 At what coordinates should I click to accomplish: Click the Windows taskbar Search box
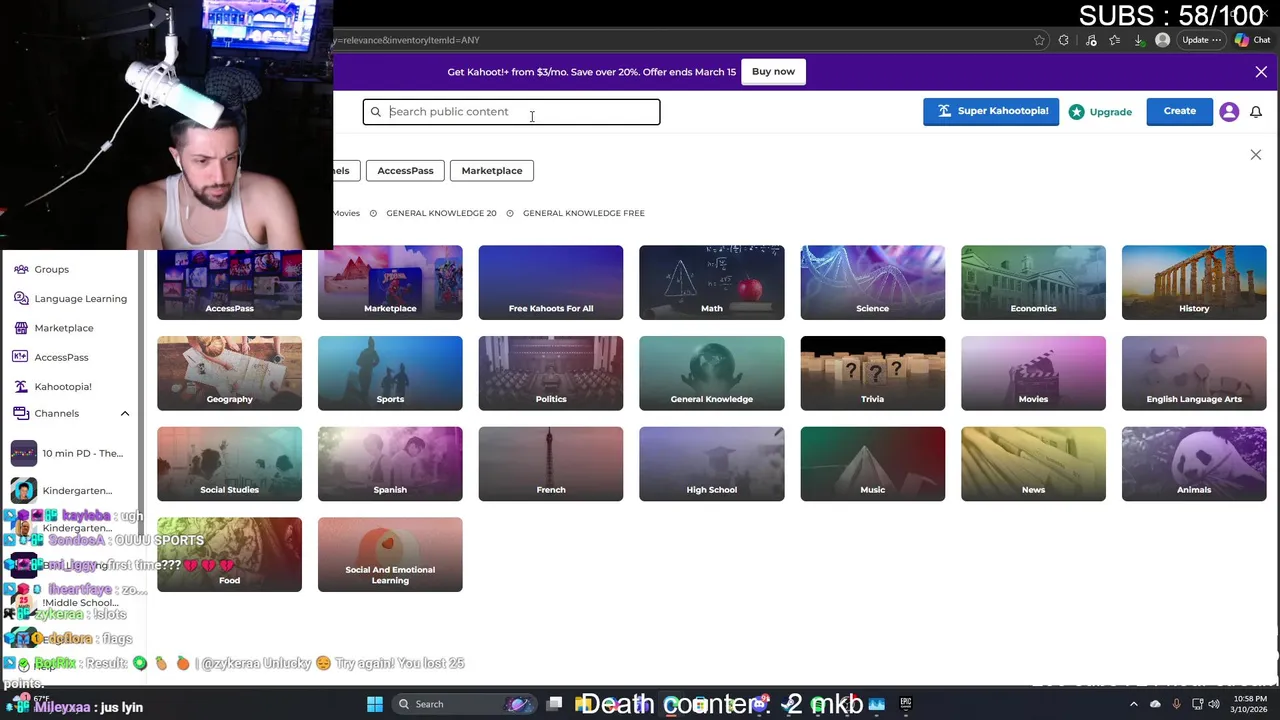coord(465,704)
